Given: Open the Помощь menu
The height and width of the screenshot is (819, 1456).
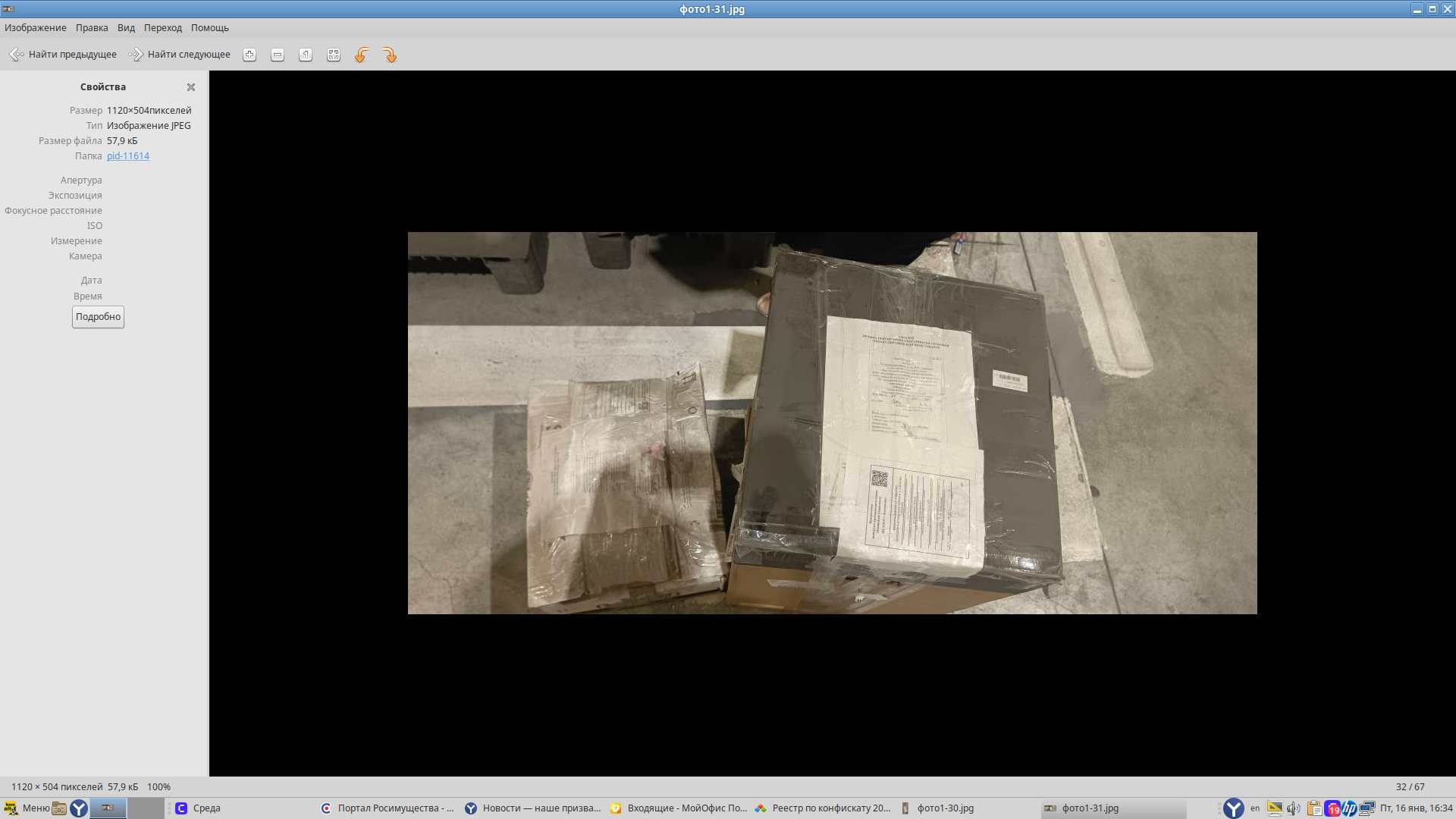Looking at the screenshot, I should pyautogui.click(x=210, y=28).
